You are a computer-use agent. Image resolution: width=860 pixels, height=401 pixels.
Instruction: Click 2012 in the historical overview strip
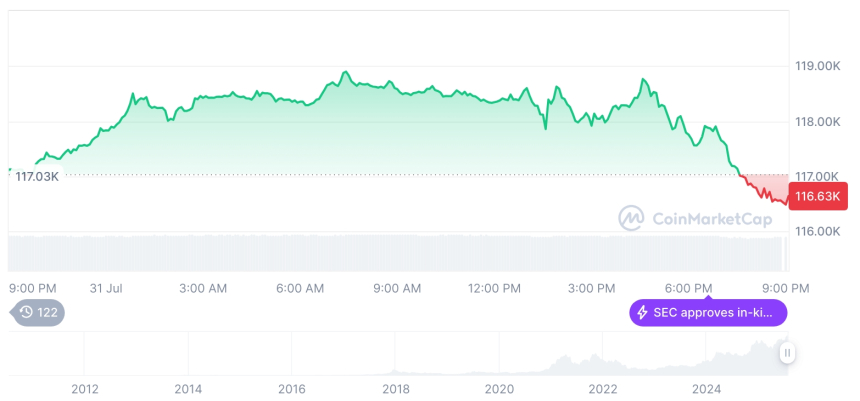click(x=84, y=389)
